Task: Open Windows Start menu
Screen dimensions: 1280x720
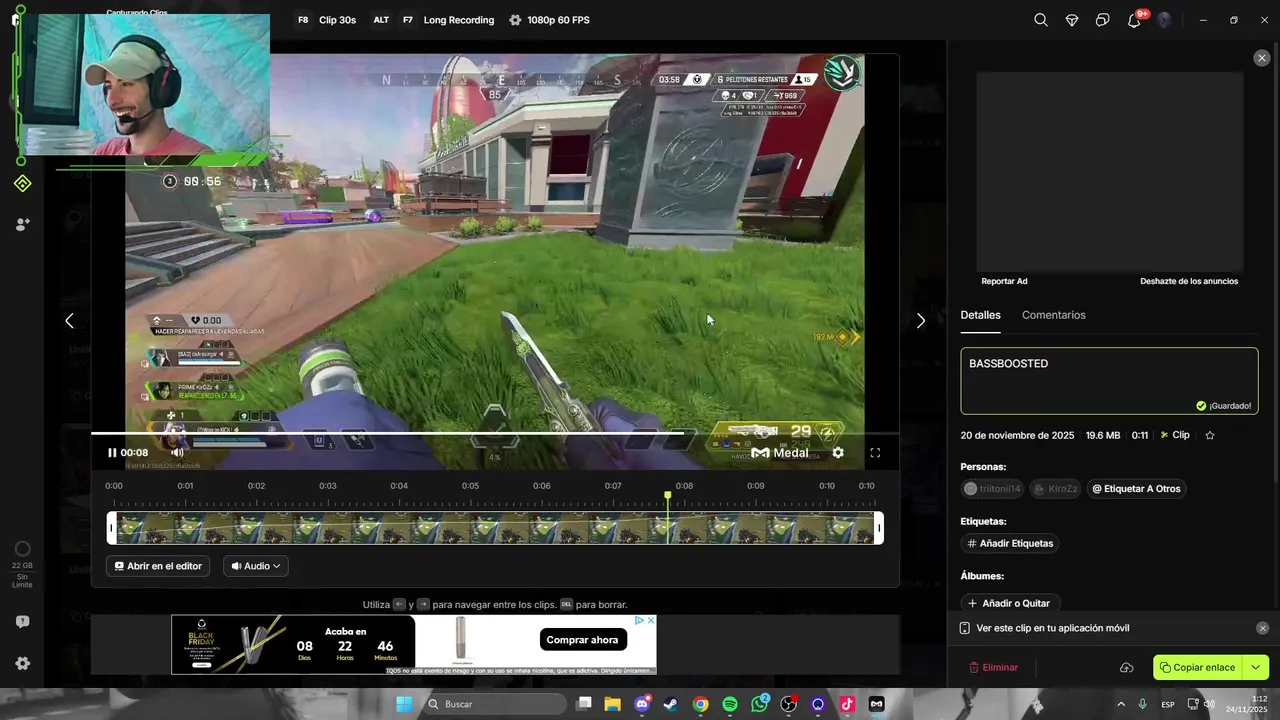Action: (404, 704)
